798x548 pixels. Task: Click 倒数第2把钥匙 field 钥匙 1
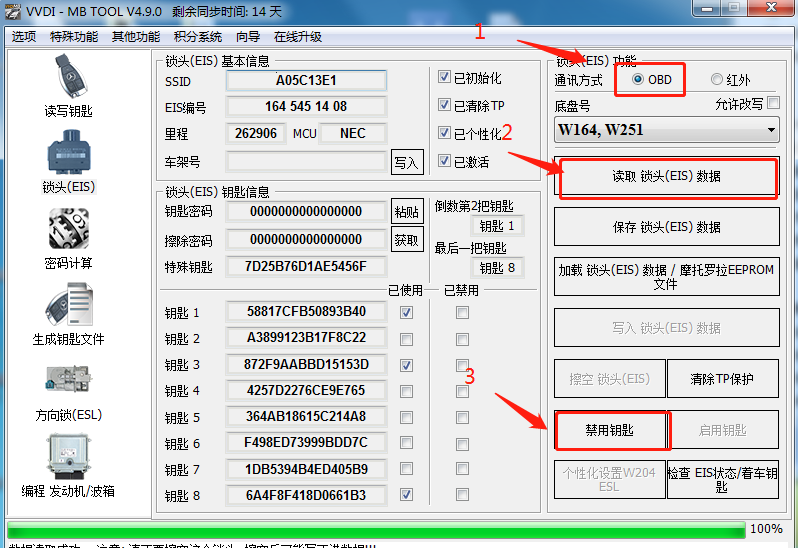coord(497,226)
